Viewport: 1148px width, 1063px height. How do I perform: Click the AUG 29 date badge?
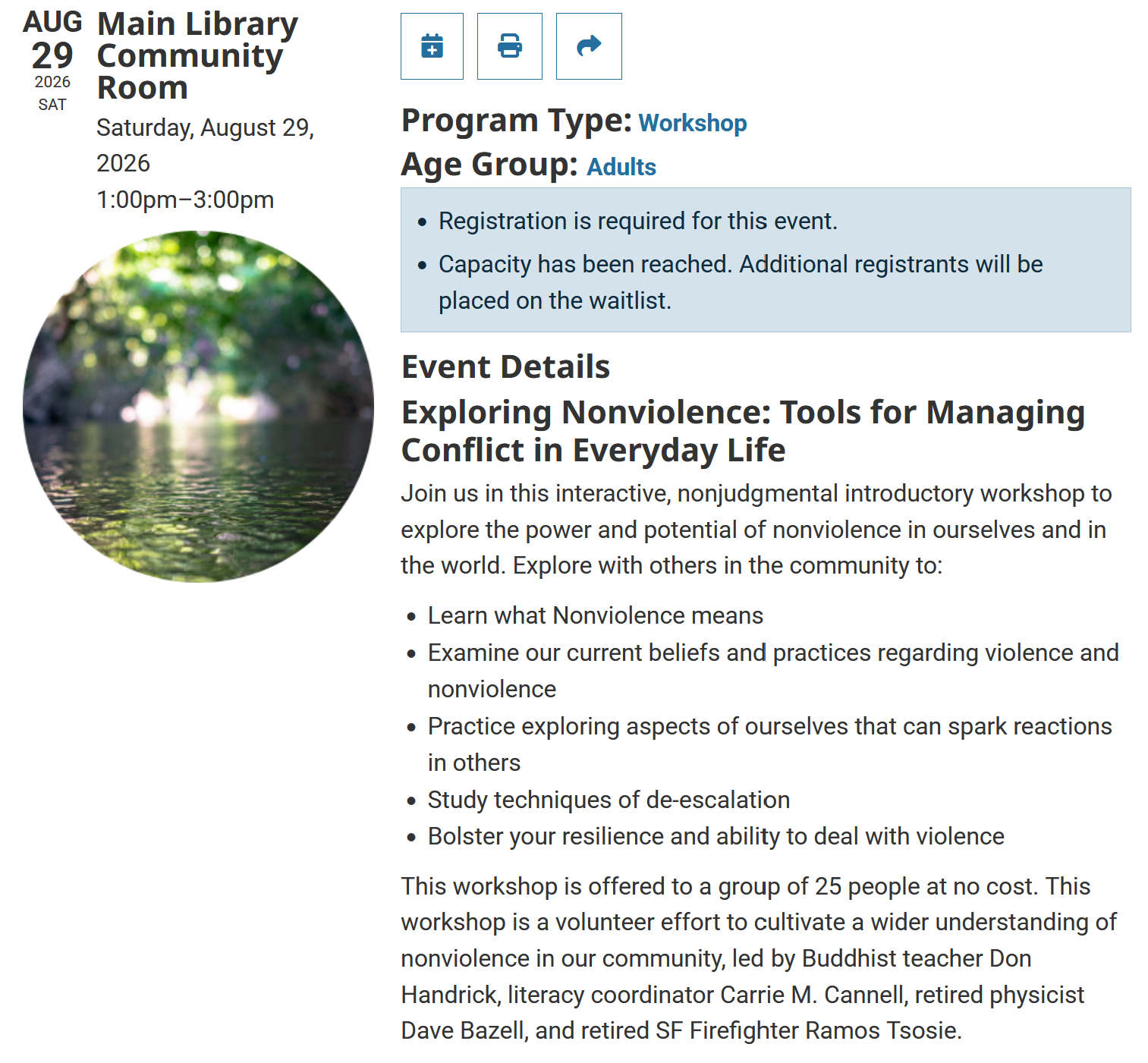52,61
